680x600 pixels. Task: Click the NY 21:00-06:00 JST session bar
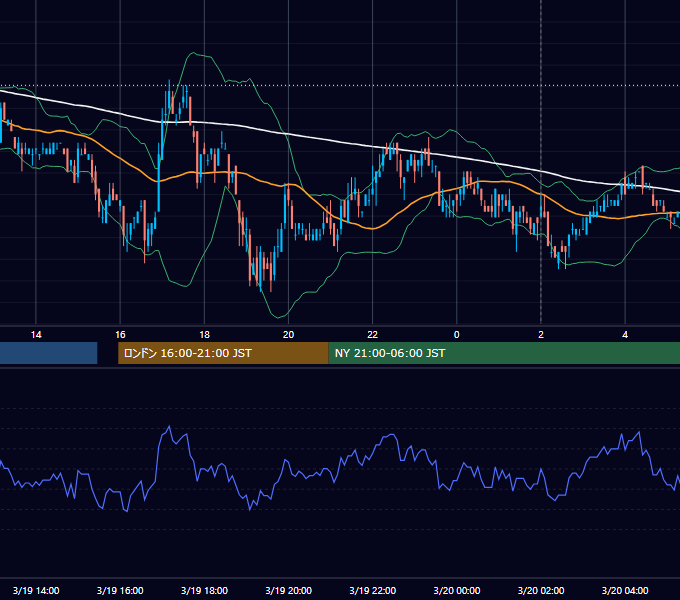[x=504, y=353]
